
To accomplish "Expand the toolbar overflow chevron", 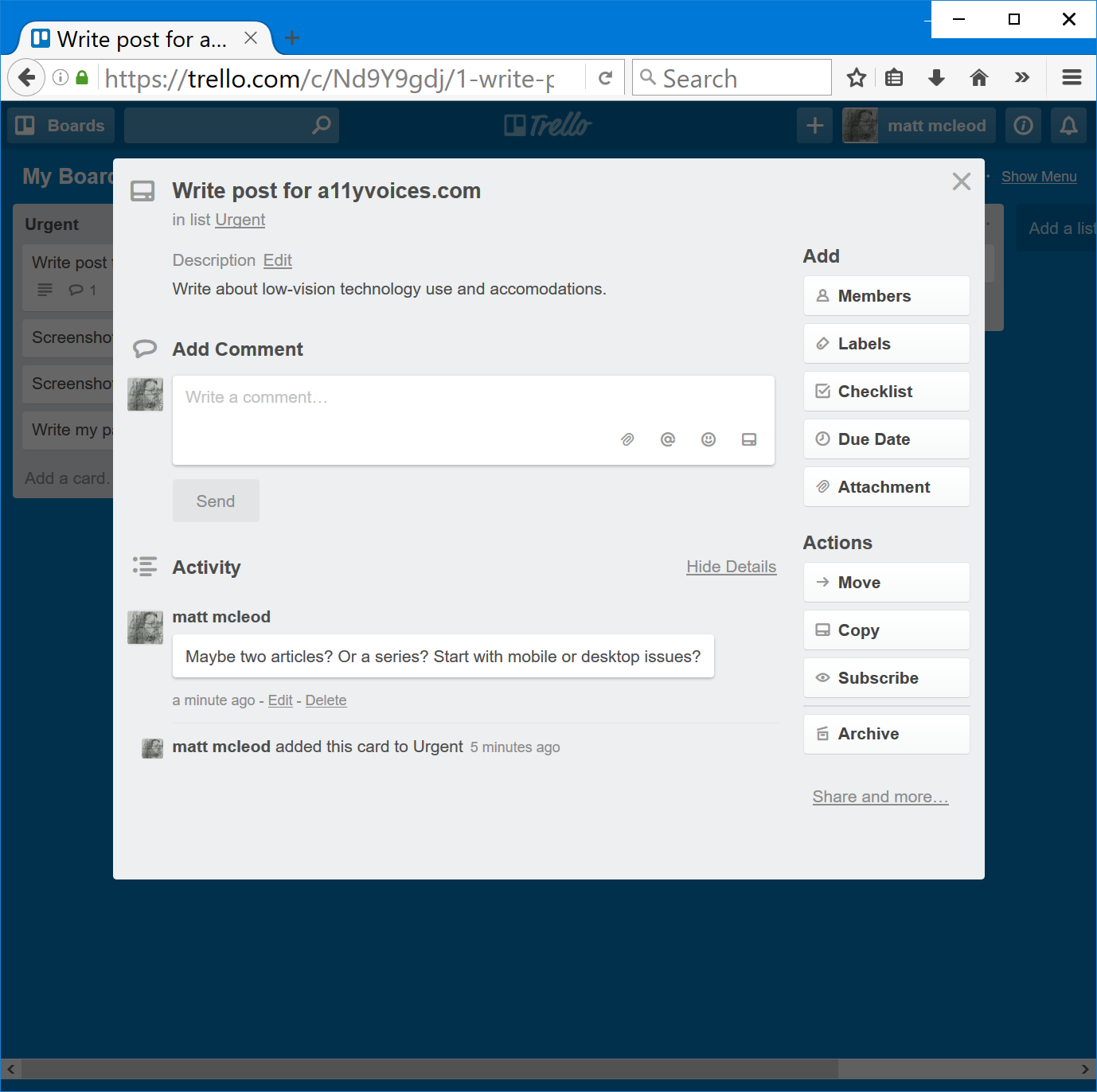I will [1022, 77].
